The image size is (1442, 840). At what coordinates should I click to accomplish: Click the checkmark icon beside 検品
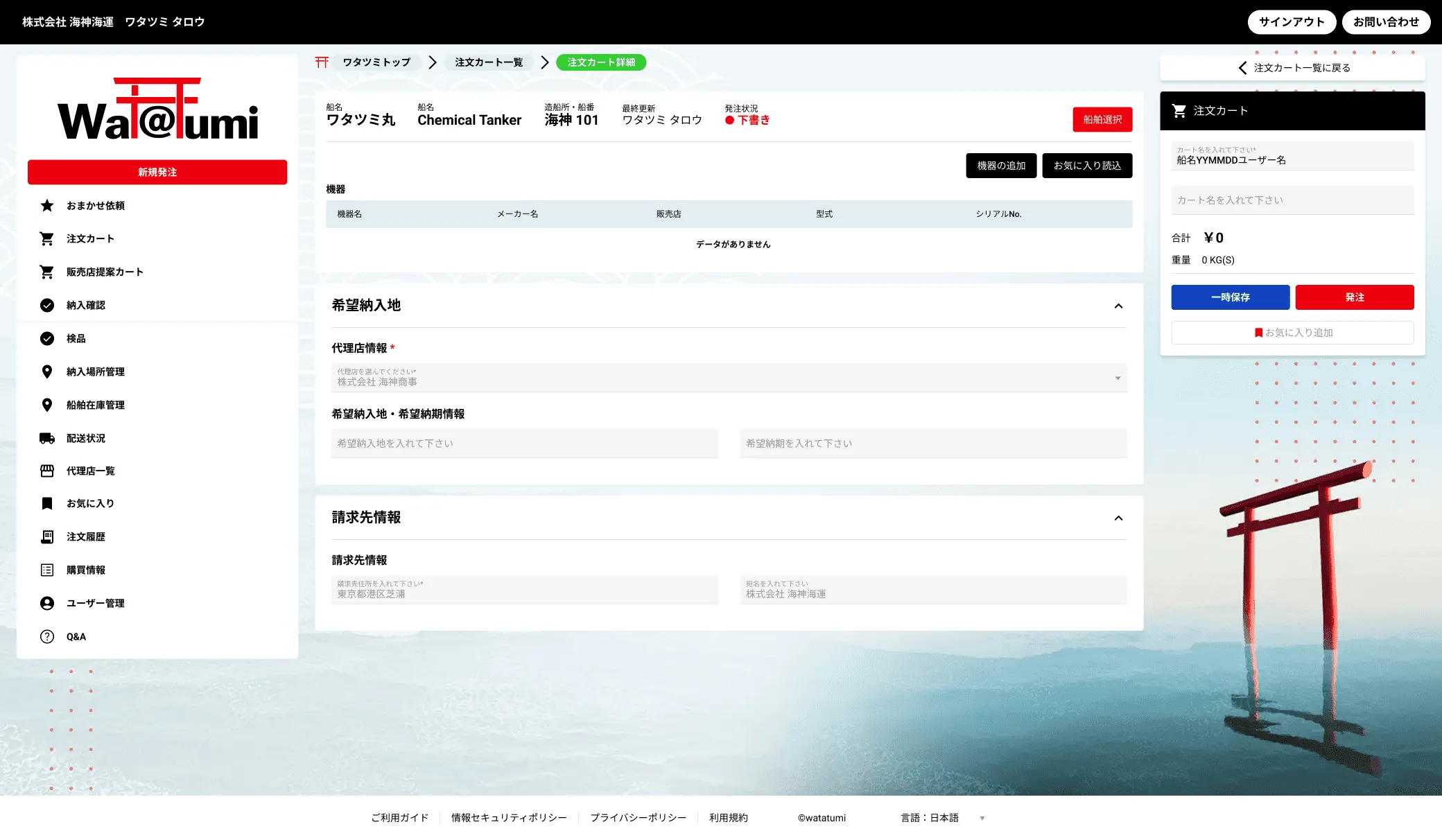(x=47, y=338)
